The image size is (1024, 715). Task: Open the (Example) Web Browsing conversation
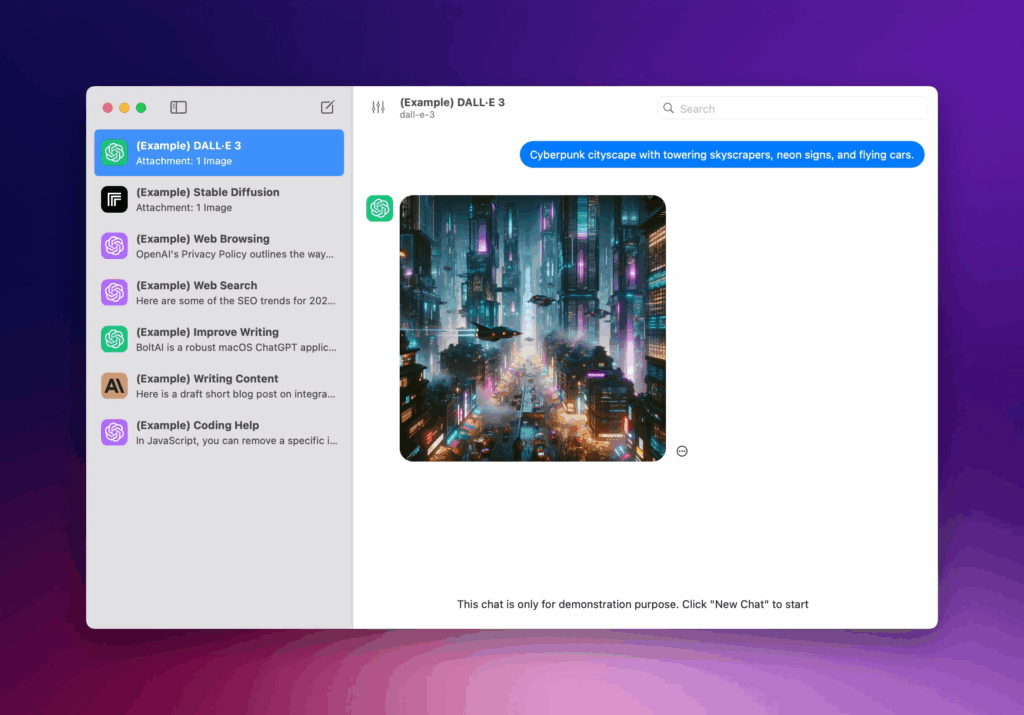[x=219, y=246]
